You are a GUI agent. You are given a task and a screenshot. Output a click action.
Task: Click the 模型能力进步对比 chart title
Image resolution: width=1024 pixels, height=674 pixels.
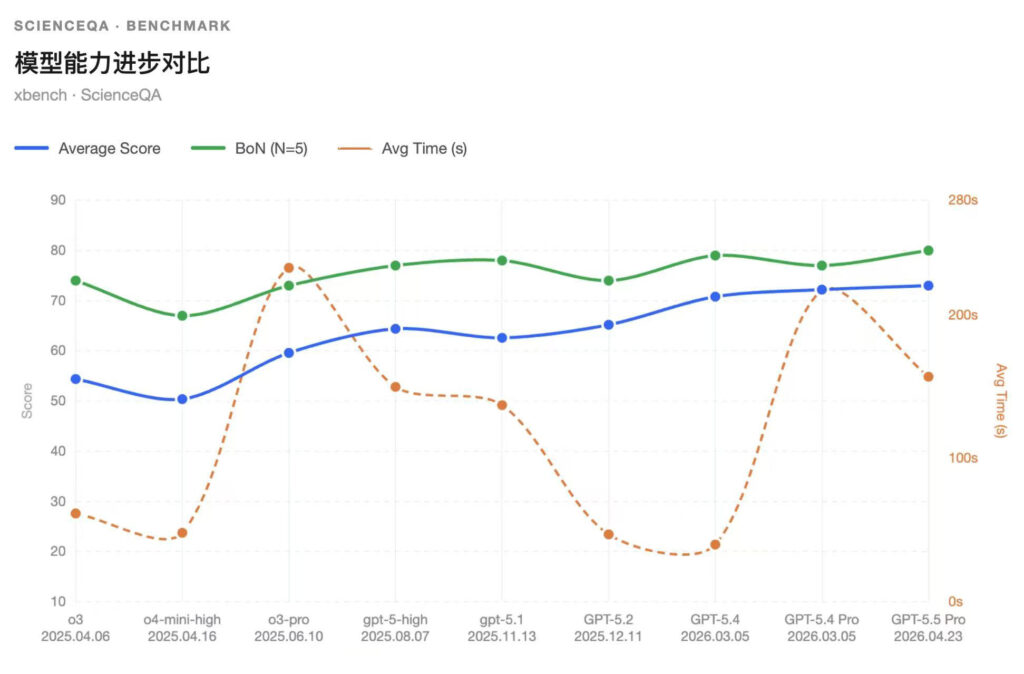point(112,63)
